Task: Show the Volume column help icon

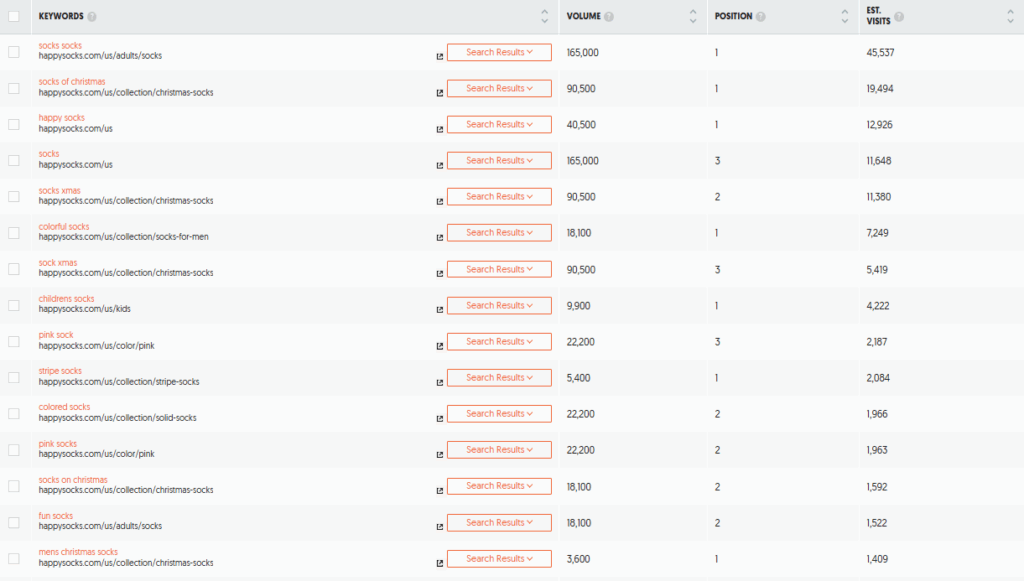Action: pyautogui.click(x=609, y=16)
